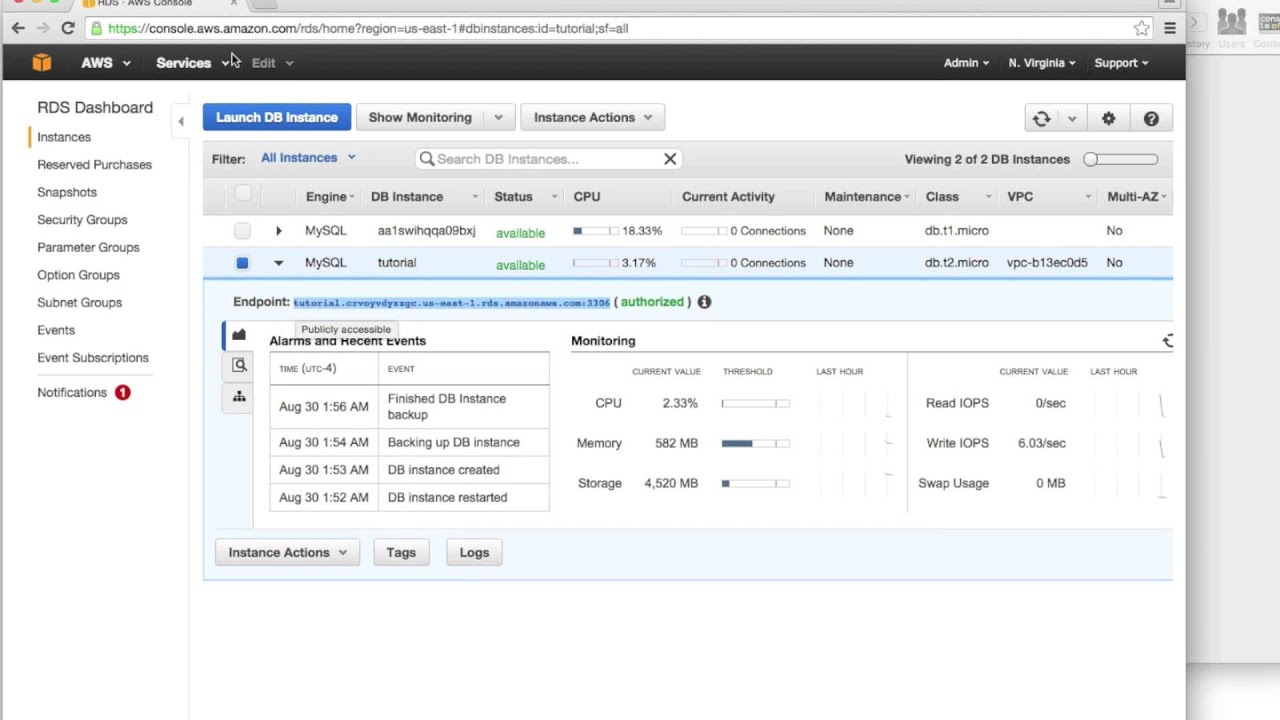Open the Admin account menu
The height and width of the screenshot is (720, 1280).
coord(966,63)
